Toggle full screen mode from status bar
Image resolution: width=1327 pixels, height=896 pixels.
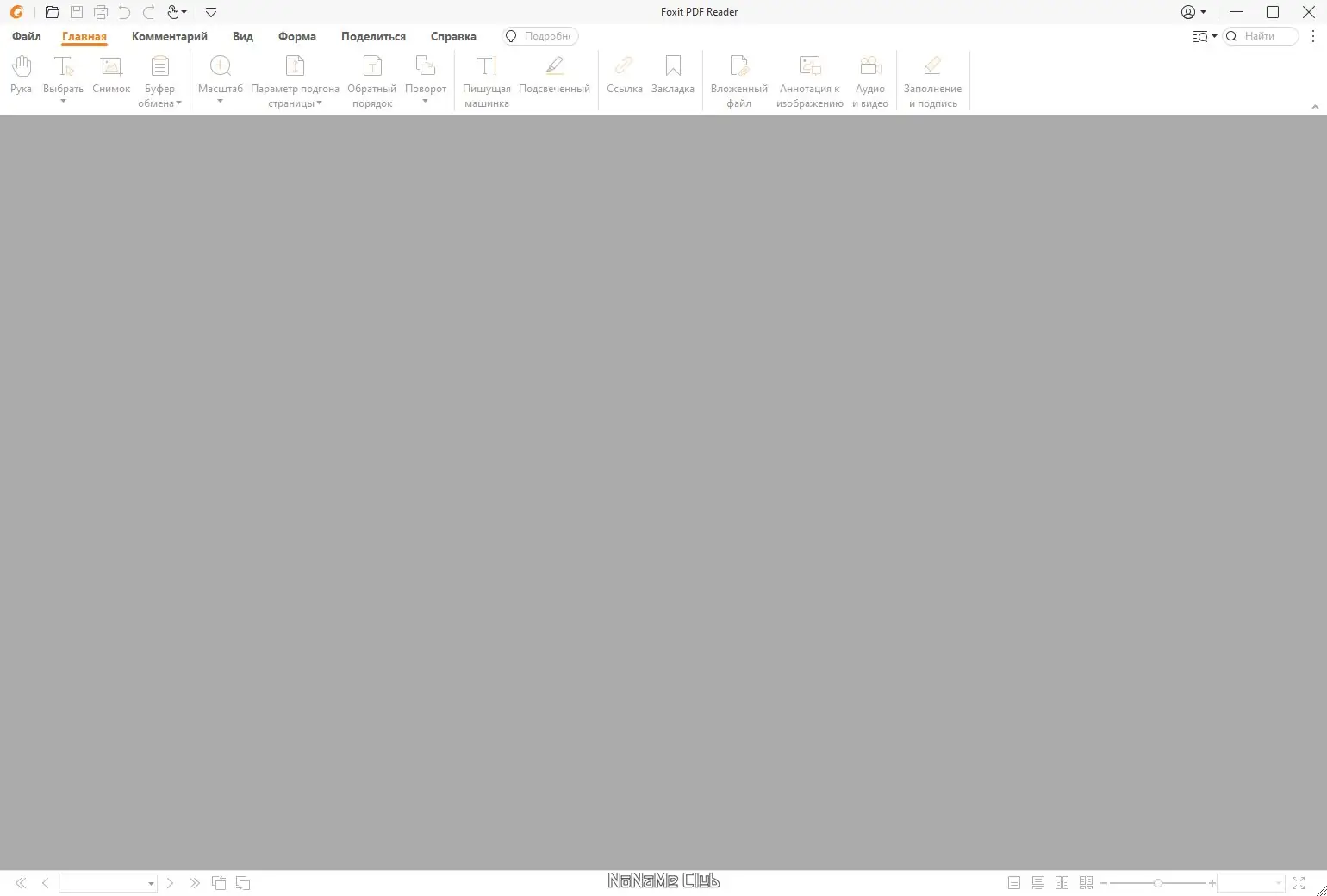point(1299,882)
